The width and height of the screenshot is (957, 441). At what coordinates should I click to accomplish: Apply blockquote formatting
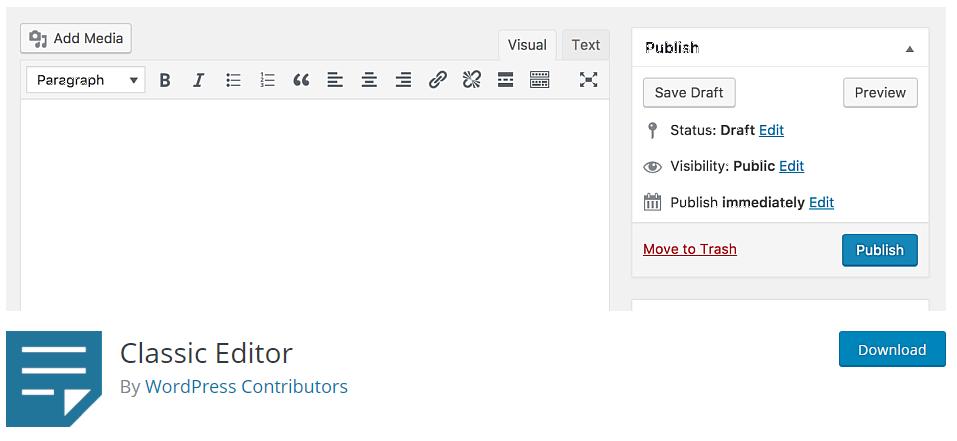pyautogui.click(x=301, y=80)
